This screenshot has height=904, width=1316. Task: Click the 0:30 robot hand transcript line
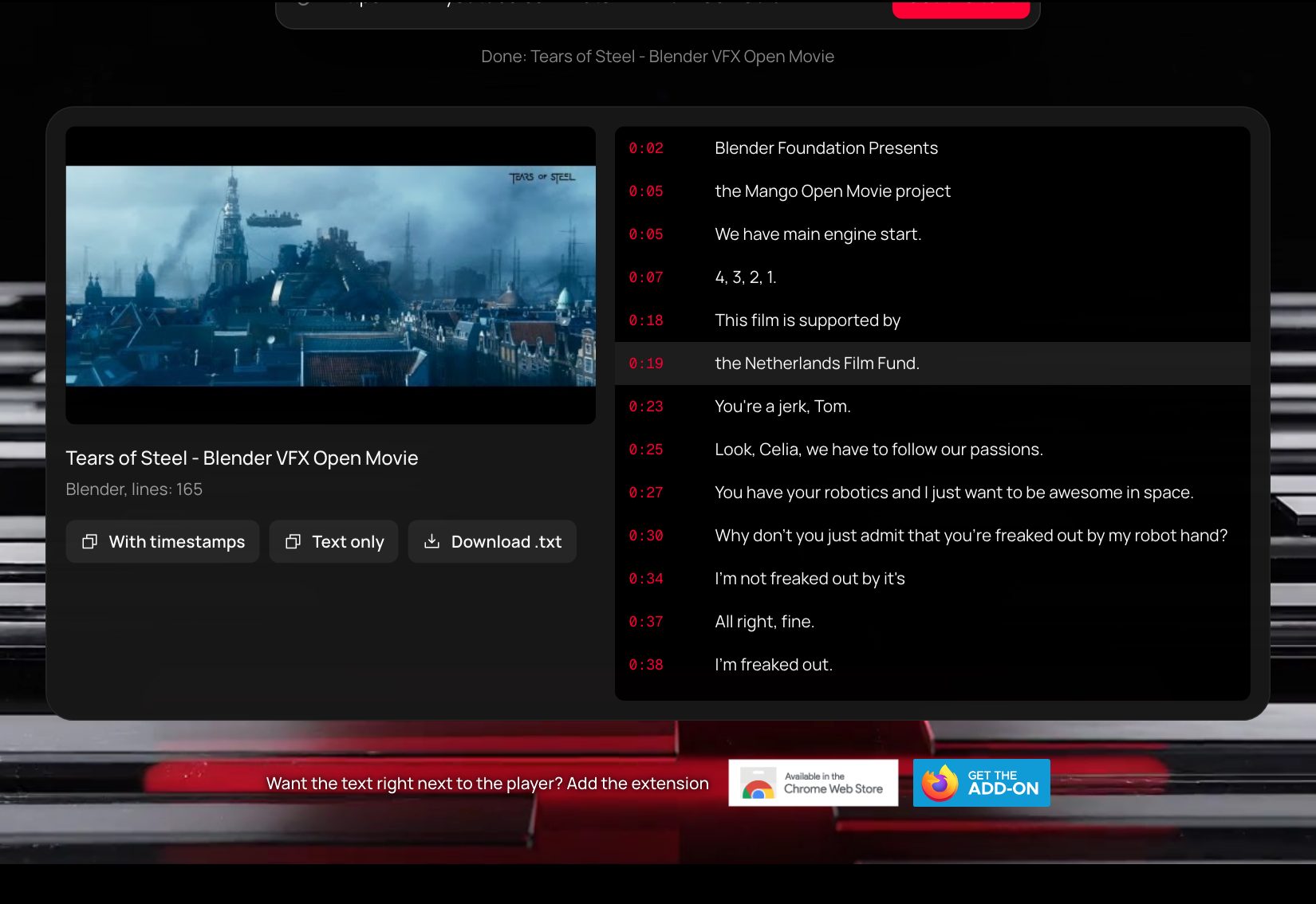pos(932,536)
